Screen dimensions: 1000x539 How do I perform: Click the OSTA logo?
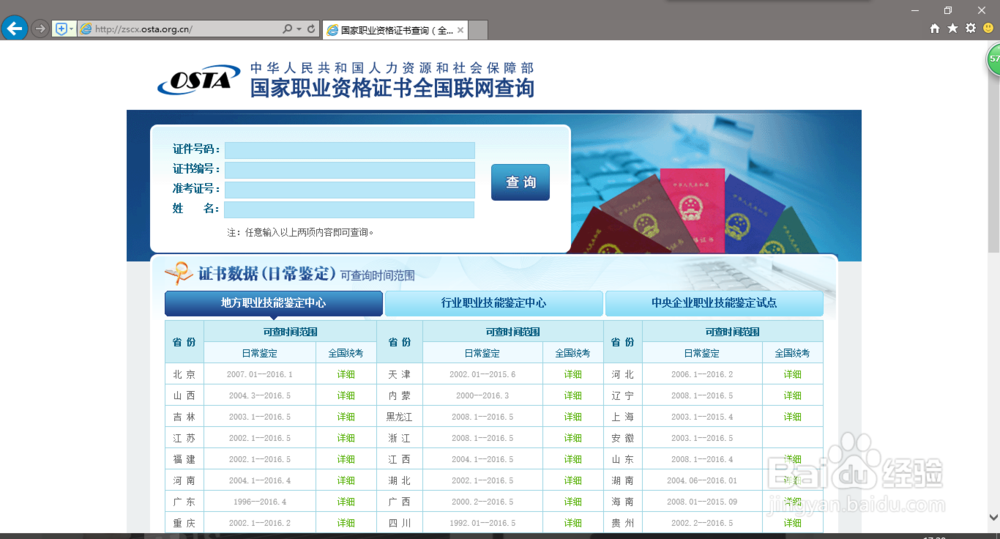click(x=198, y=80)
